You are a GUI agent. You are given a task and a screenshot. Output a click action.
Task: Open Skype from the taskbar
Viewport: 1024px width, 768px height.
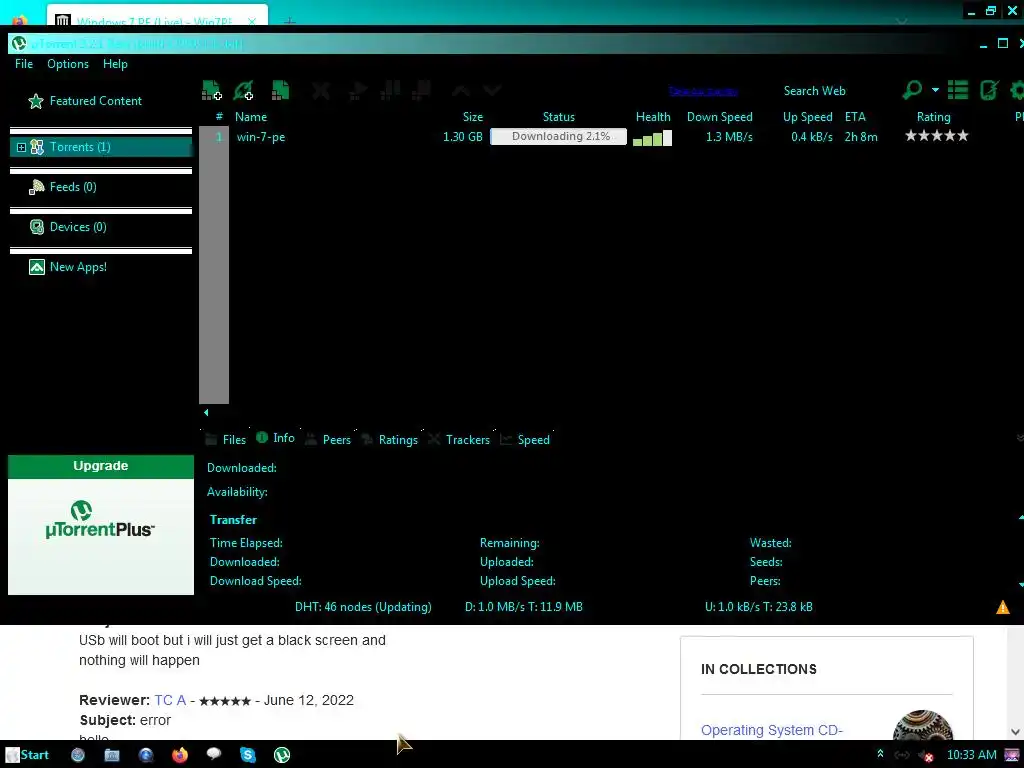coord(248,755)
